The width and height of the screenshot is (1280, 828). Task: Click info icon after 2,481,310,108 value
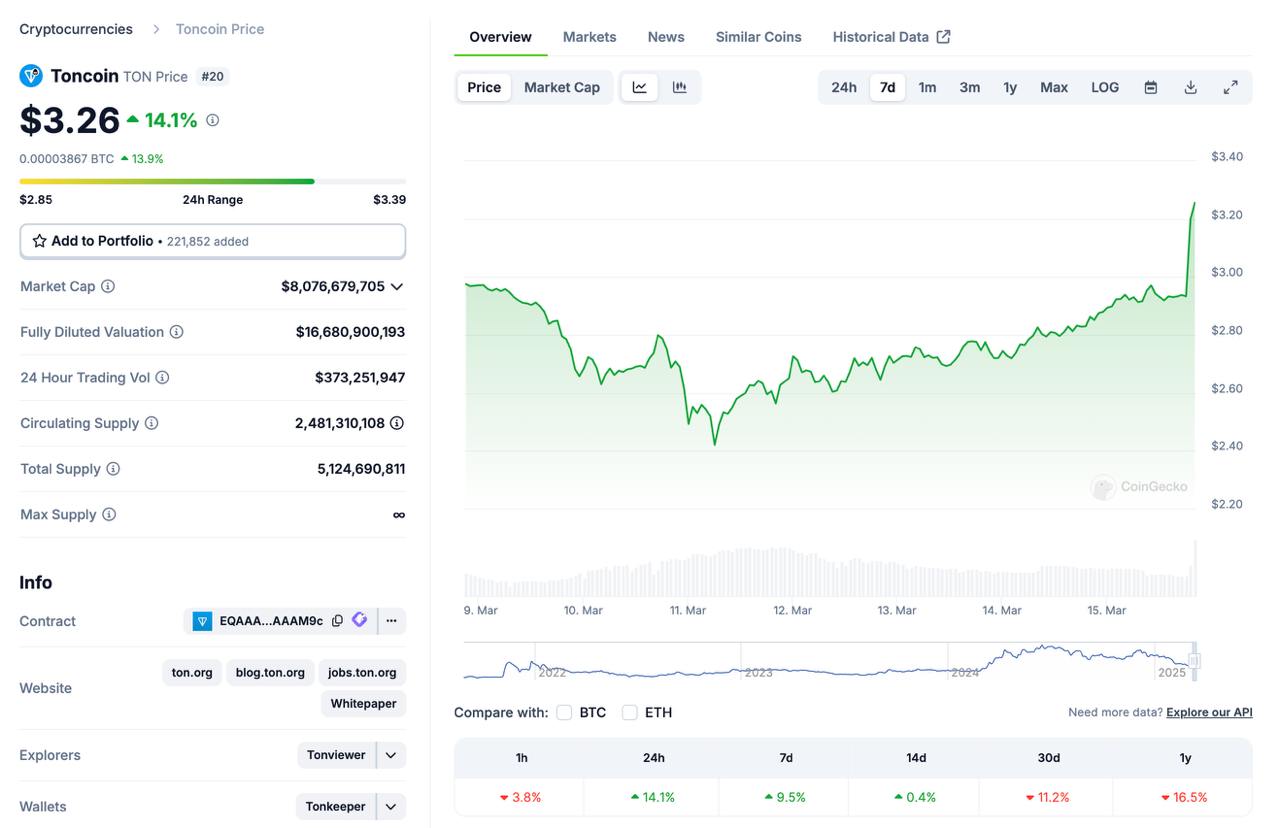(397, 423)
